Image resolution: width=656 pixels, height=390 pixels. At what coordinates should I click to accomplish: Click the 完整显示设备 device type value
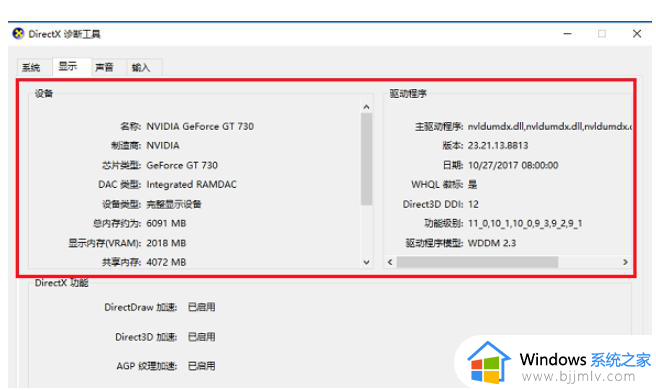tap(174, 204)
